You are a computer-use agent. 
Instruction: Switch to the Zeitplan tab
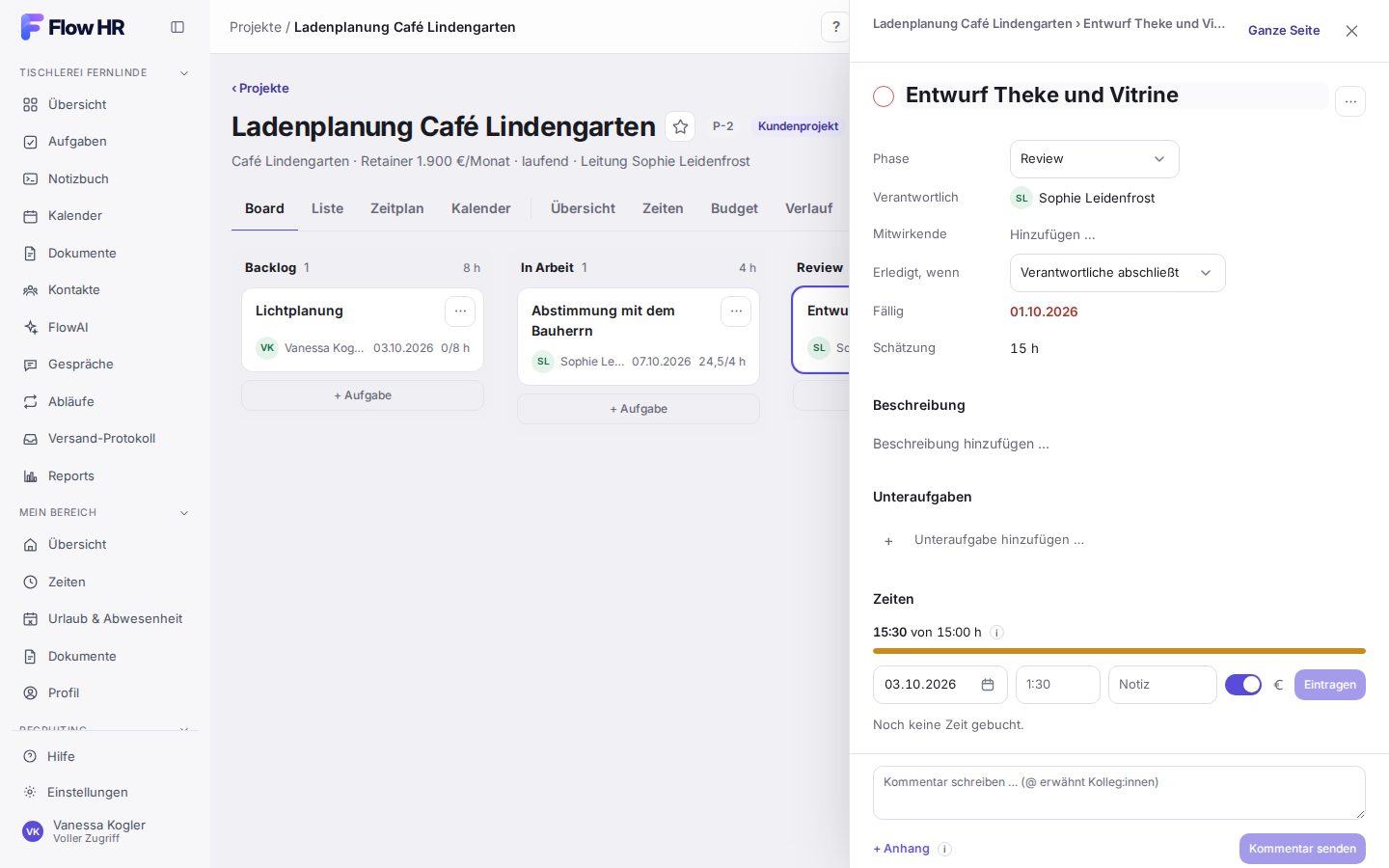point(397,208)
